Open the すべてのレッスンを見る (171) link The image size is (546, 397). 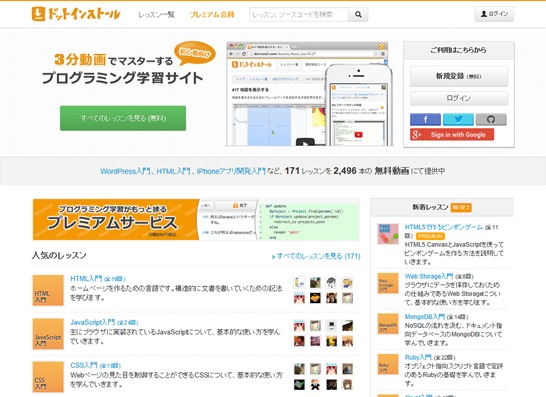click(316, 256)
